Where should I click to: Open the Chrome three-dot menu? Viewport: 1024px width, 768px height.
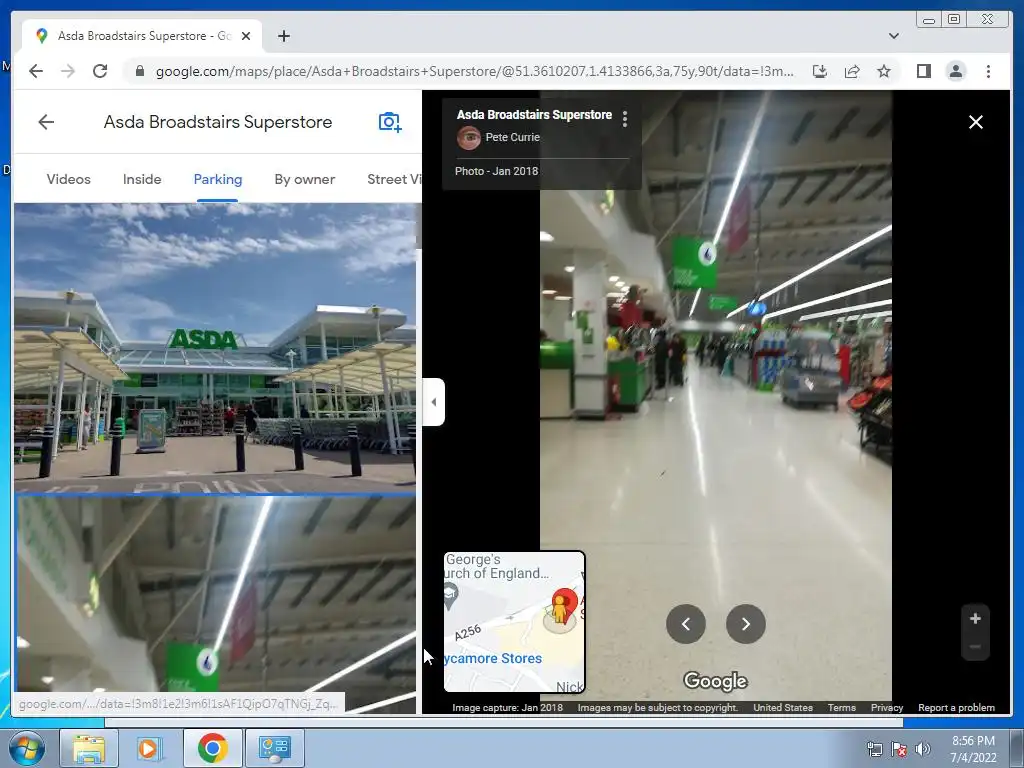tap(988, 71)
